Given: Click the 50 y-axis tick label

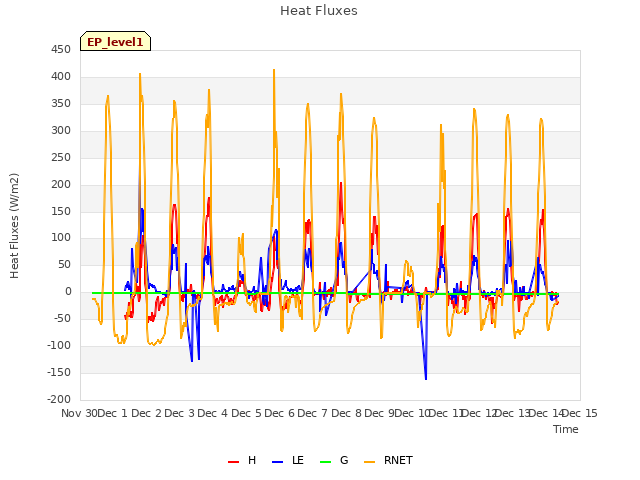Looking at the screenshot, I should tap(64, 264).
